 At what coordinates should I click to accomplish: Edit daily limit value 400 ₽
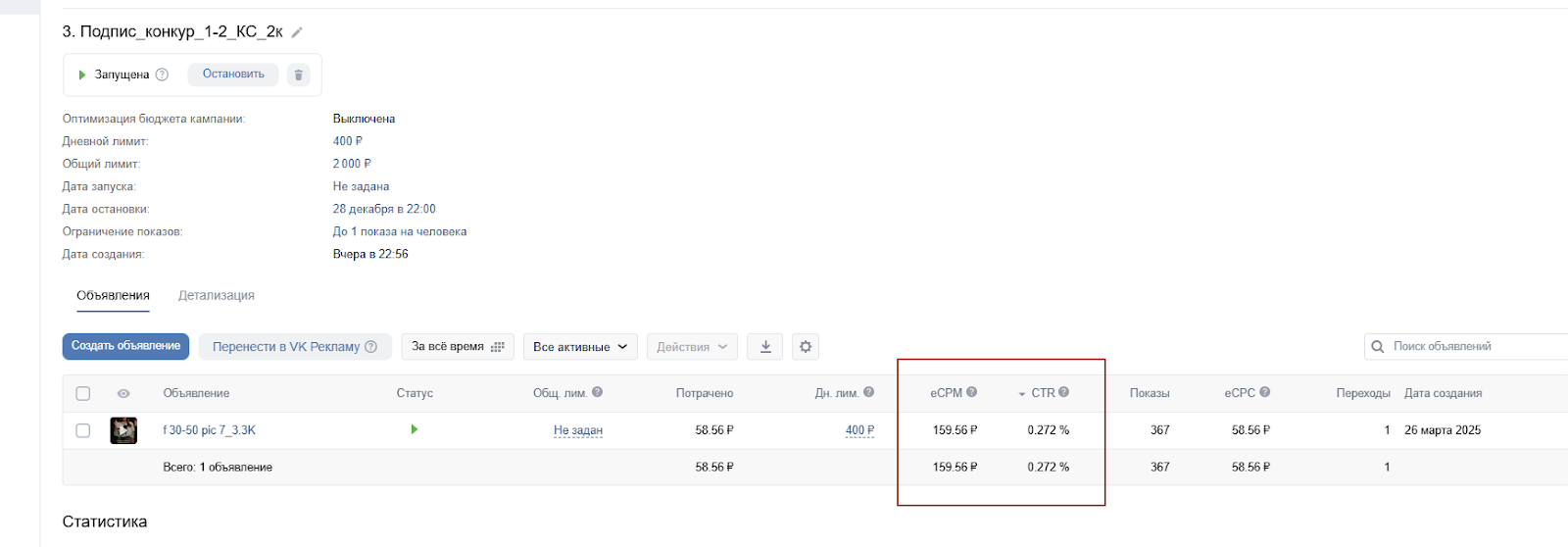tap(348, 141)
